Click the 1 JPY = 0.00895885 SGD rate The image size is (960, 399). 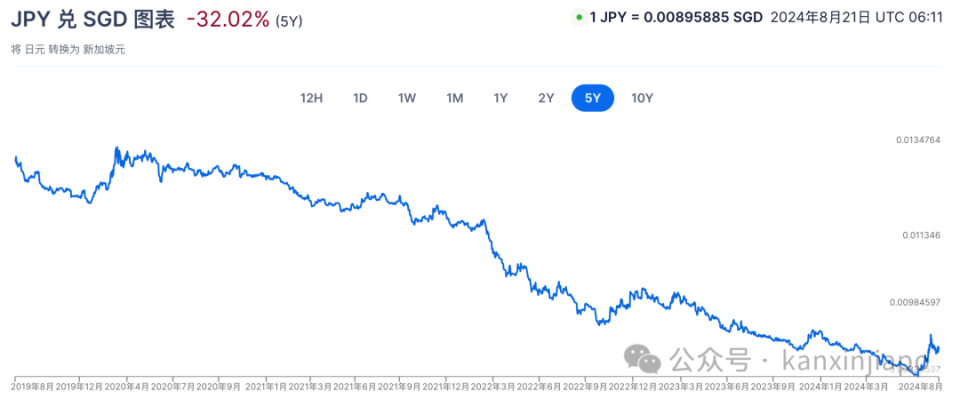pyautogui.click(x=676, y=18)
